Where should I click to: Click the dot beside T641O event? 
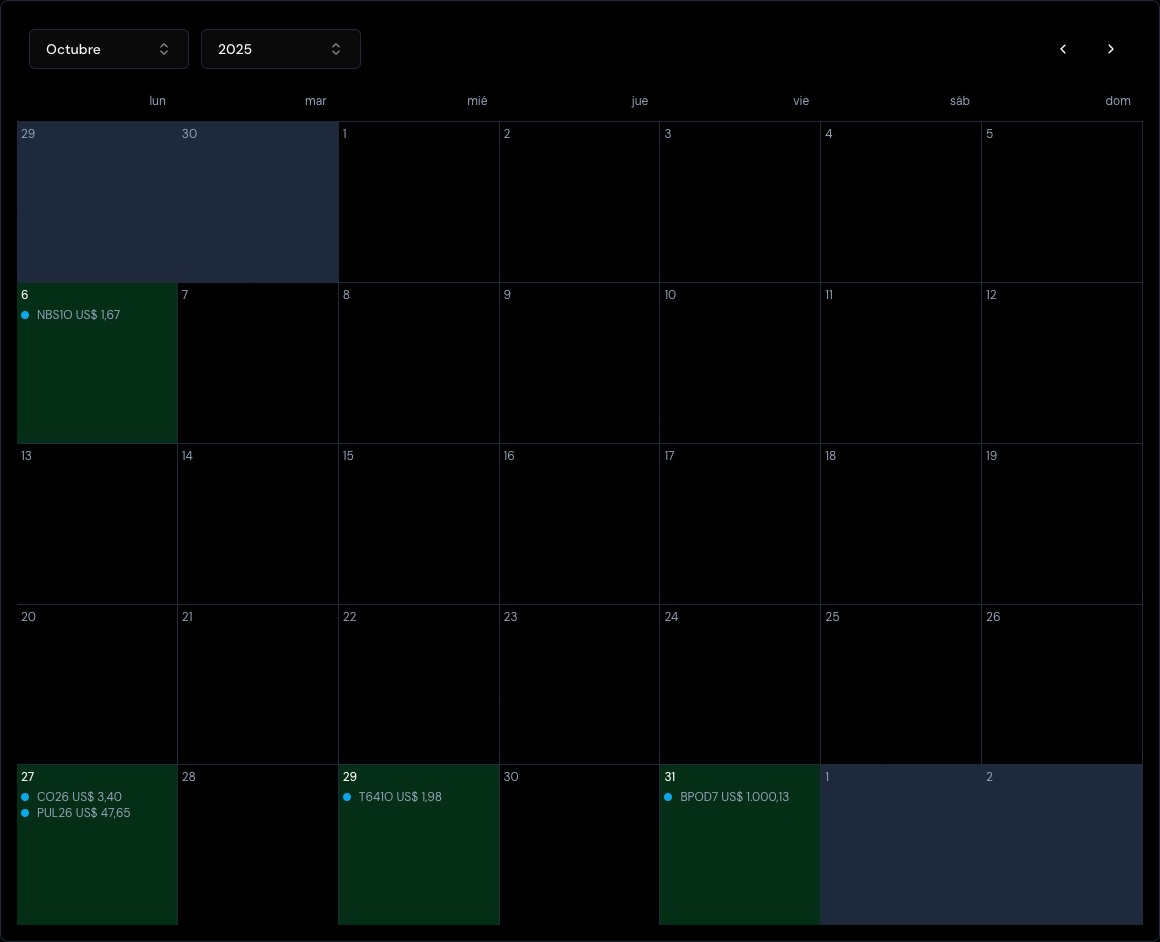pos(347,797)
